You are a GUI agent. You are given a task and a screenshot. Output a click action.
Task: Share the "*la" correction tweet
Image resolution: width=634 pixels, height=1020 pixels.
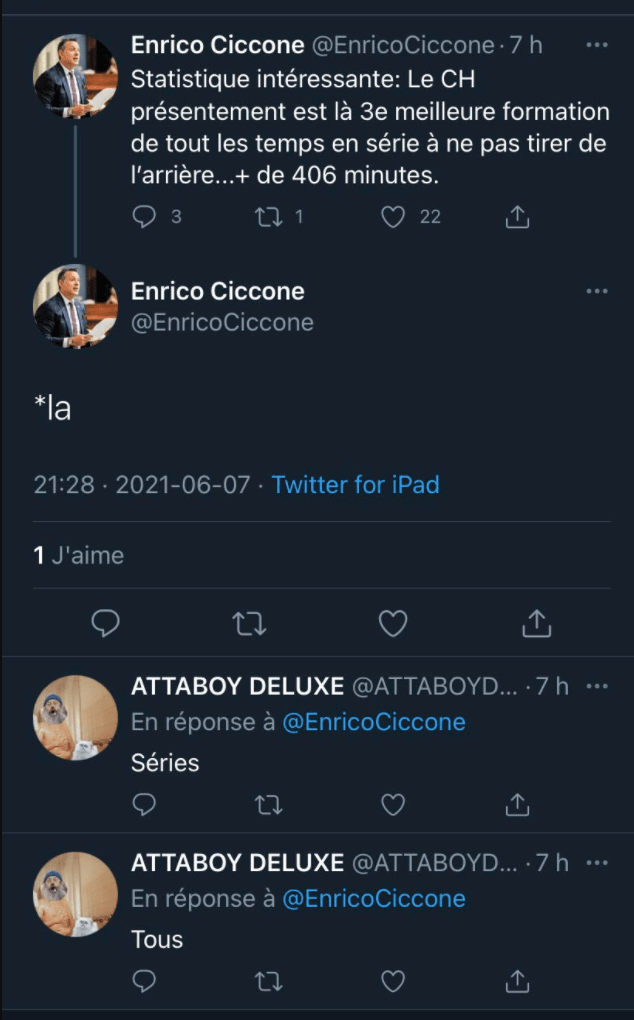tap(537, 624)
